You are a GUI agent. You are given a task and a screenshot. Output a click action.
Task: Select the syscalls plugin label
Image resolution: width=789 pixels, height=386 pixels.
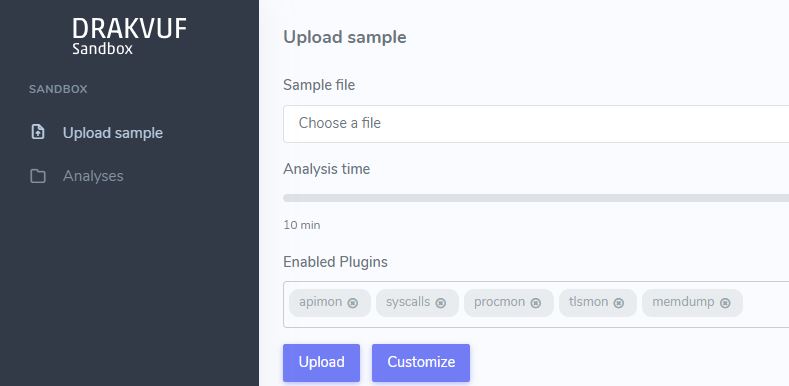[408, 302]
